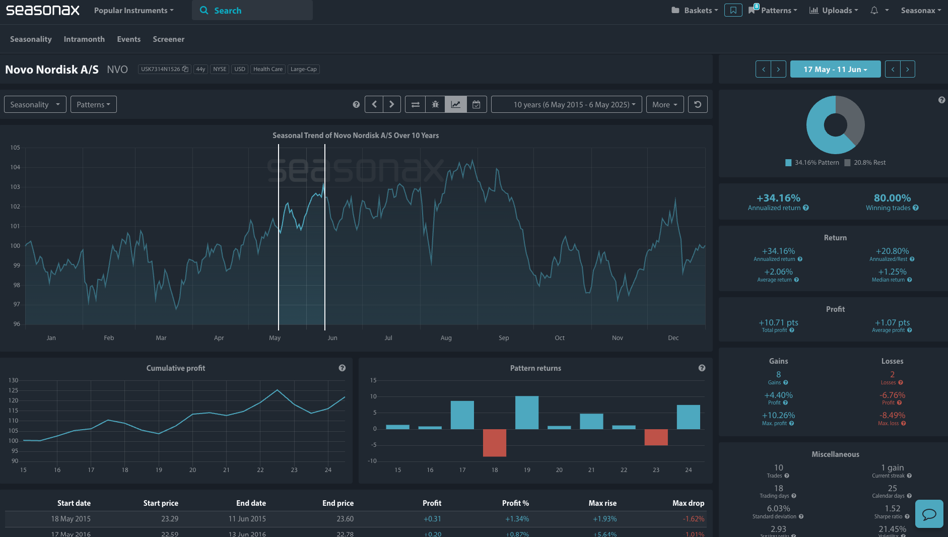Open the Patterns menu in top bar
Screen dimensions: 948x537
(773, 10)
